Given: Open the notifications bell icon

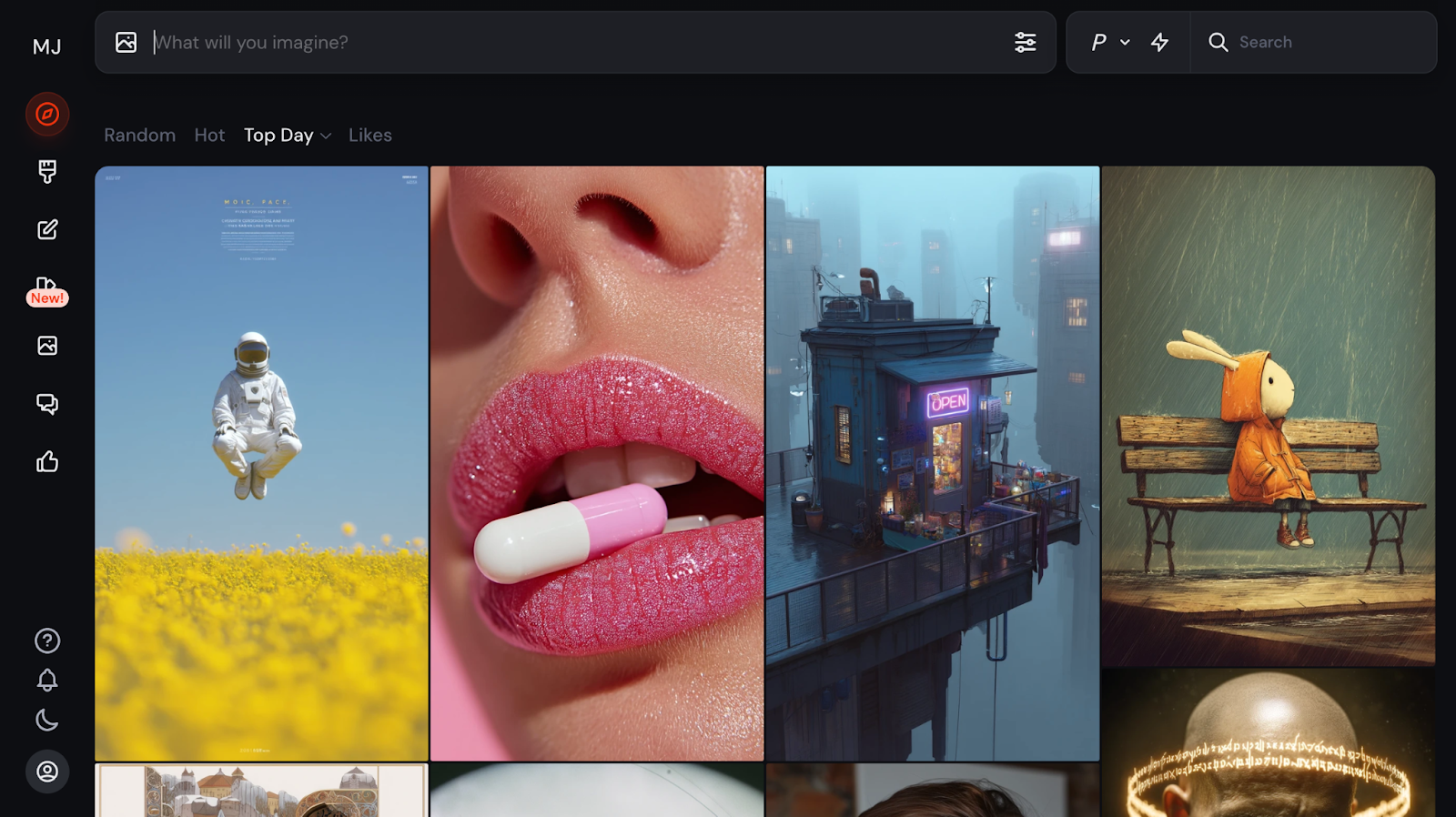Looking at the screenshot, I should (47, 681).
